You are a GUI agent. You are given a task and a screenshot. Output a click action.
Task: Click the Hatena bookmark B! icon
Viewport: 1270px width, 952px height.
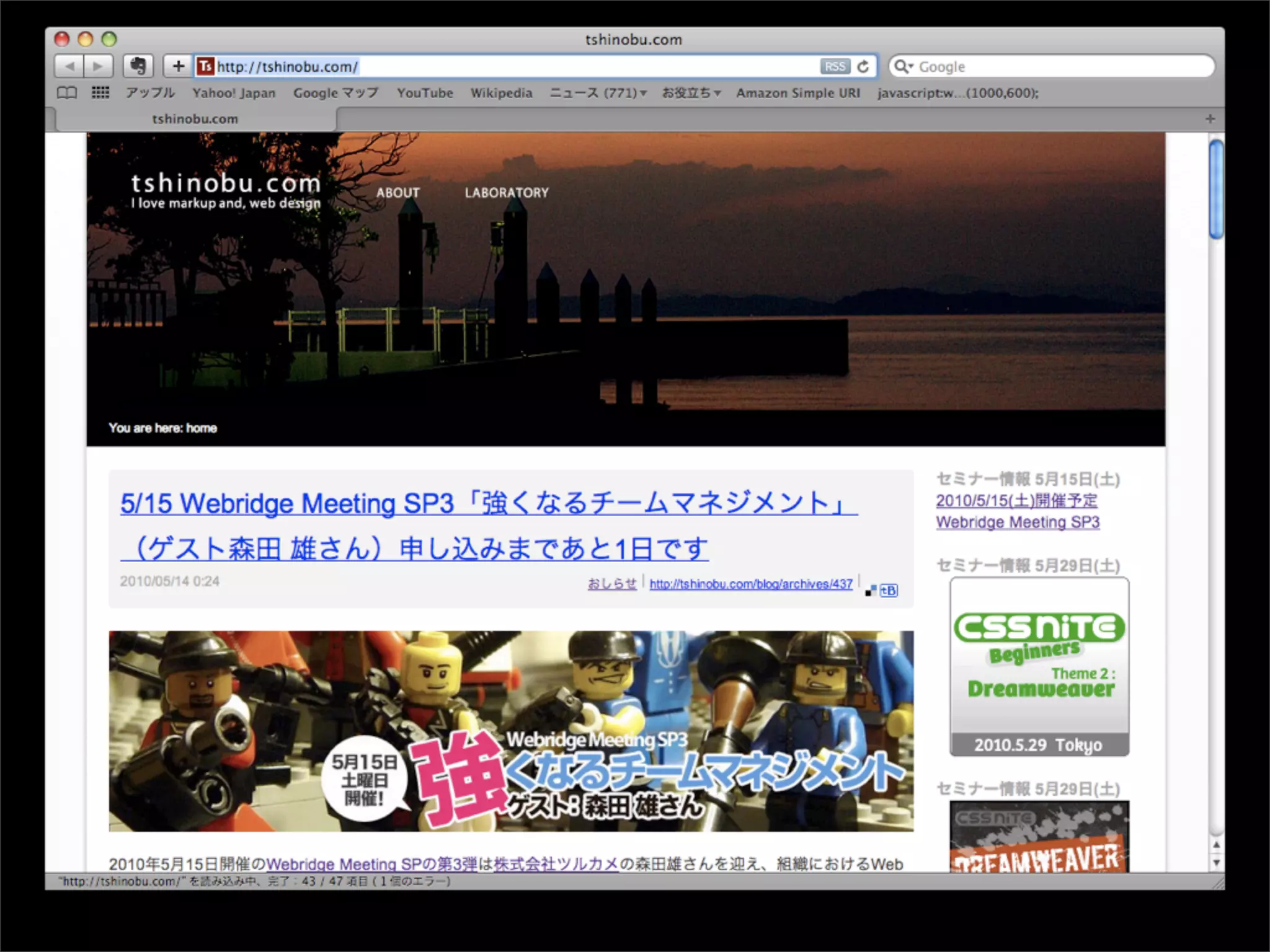coord(889,590)
